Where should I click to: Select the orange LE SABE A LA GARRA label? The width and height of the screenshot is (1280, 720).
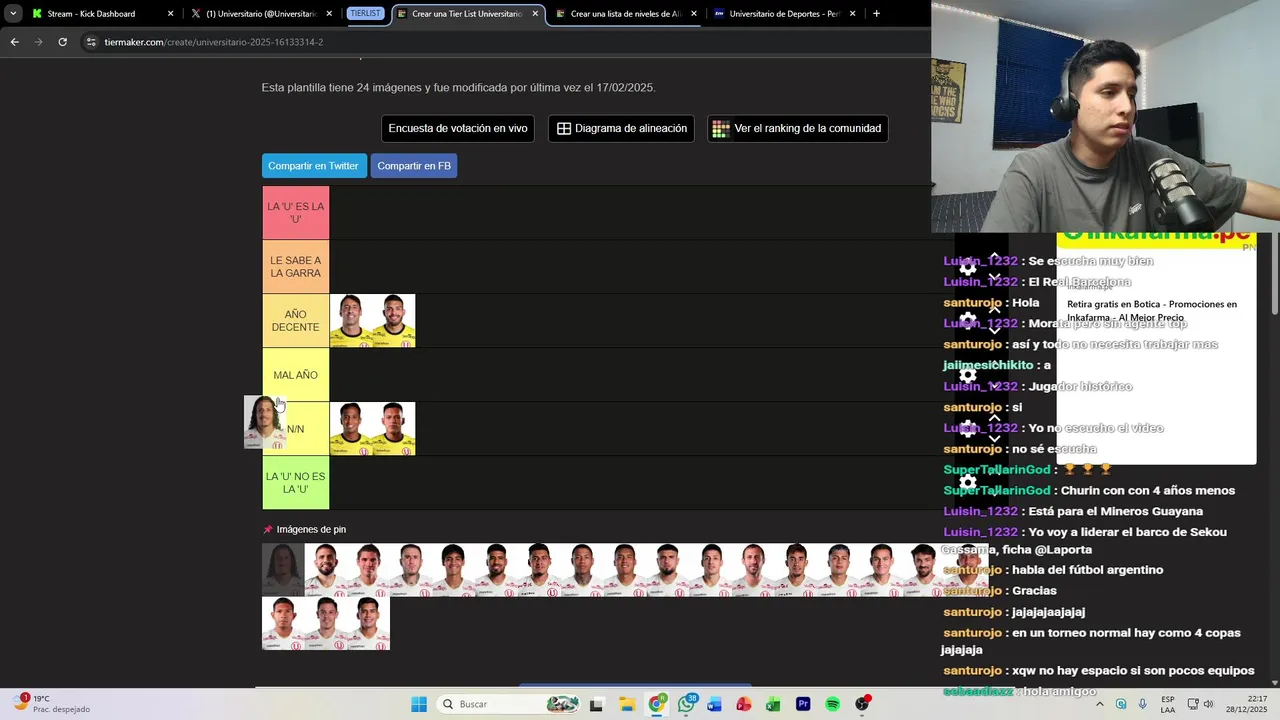point(296,266)
